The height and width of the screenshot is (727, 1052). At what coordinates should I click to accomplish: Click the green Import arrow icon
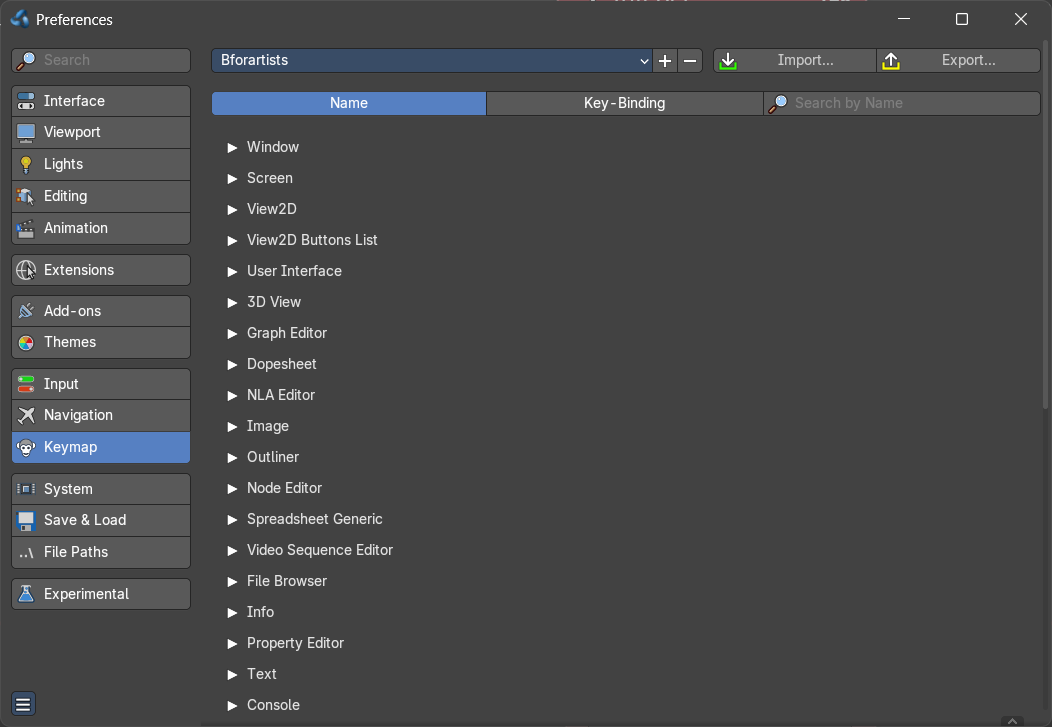coord(728,61)
